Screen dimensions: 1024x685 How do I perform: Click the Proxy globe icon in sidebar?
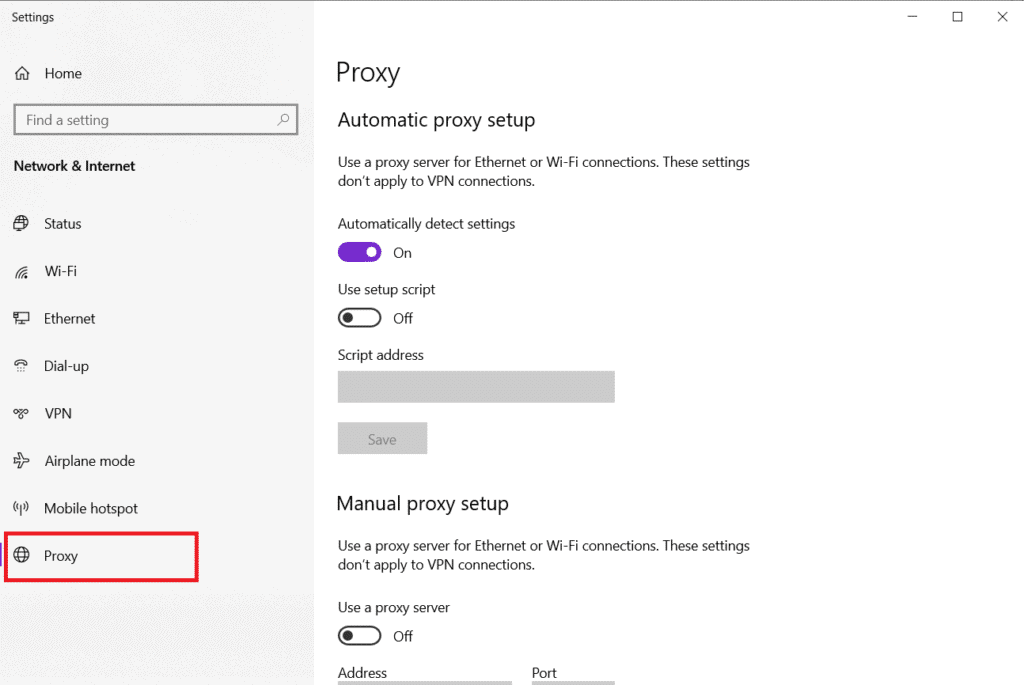pyautogui.click(x=22, y=555)
